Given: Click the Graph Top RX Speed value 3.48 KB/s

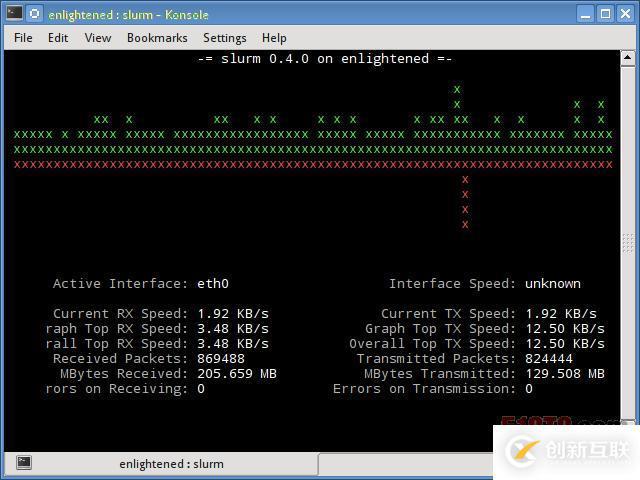Looking at the screenshot, I should [x=233, y=329].
